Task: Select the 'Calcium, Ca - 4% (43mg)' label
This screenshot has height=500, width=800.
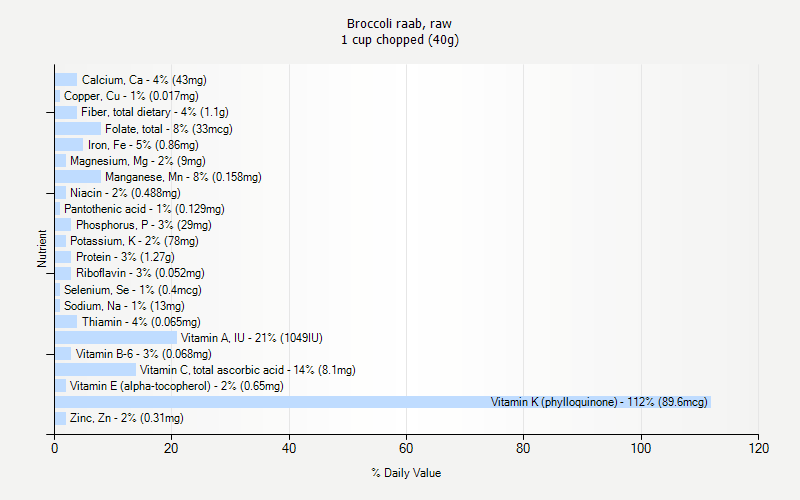Action: [x=144, y=80]
